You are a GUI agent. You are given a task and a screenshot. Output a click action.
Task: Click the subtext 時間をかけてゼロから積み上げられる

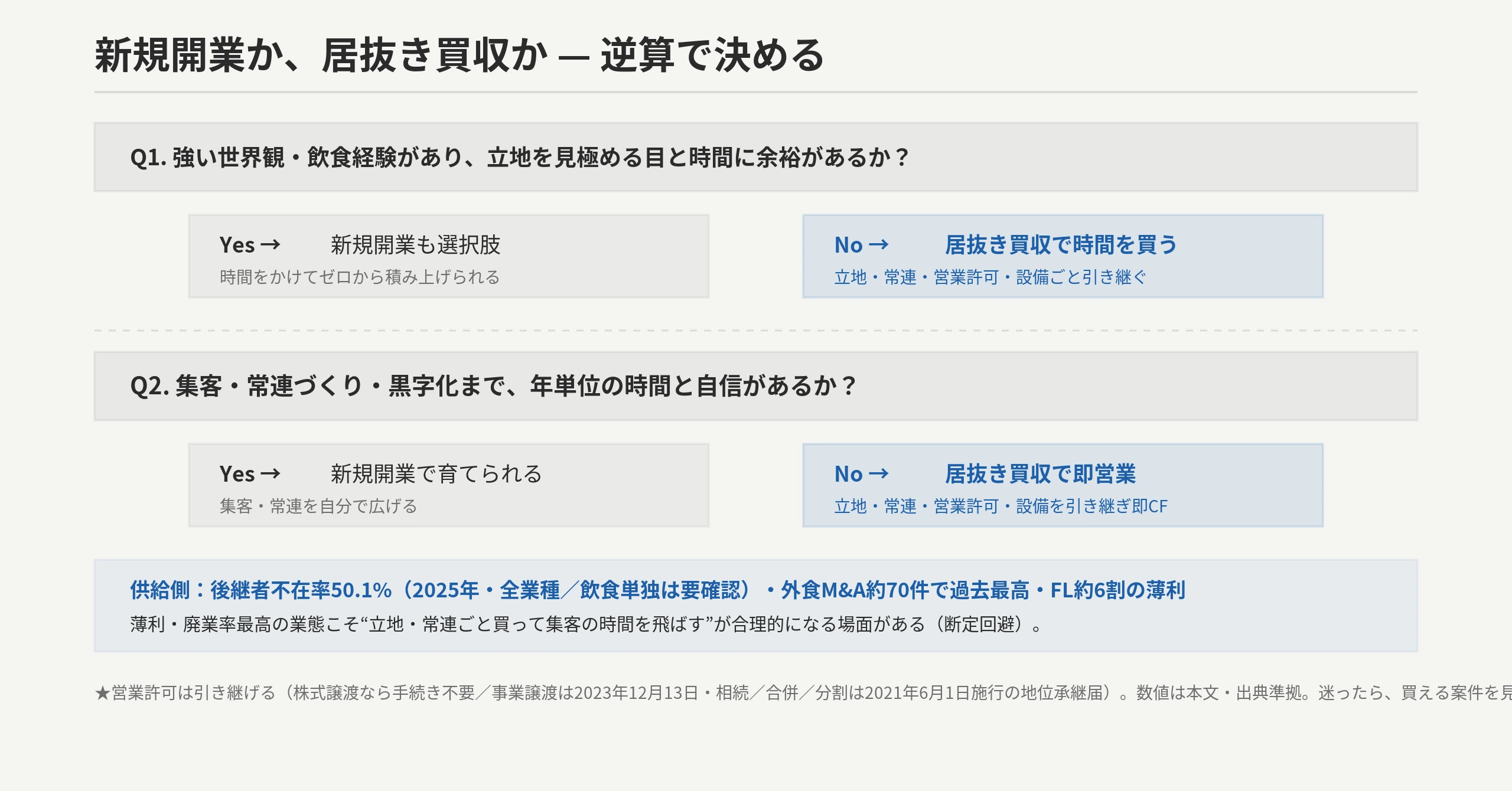point(360,277)
